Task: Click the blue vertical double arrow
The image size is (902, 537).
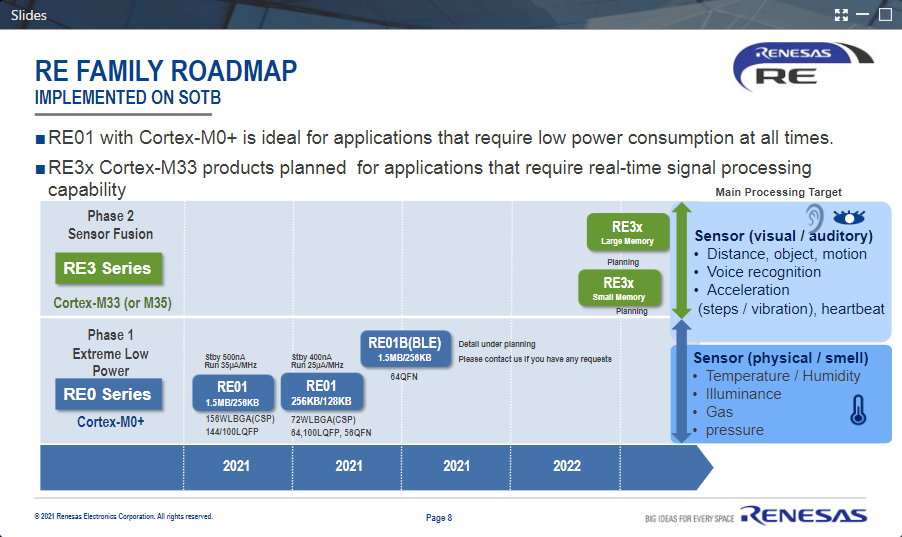Action: (x=681, y=382)
